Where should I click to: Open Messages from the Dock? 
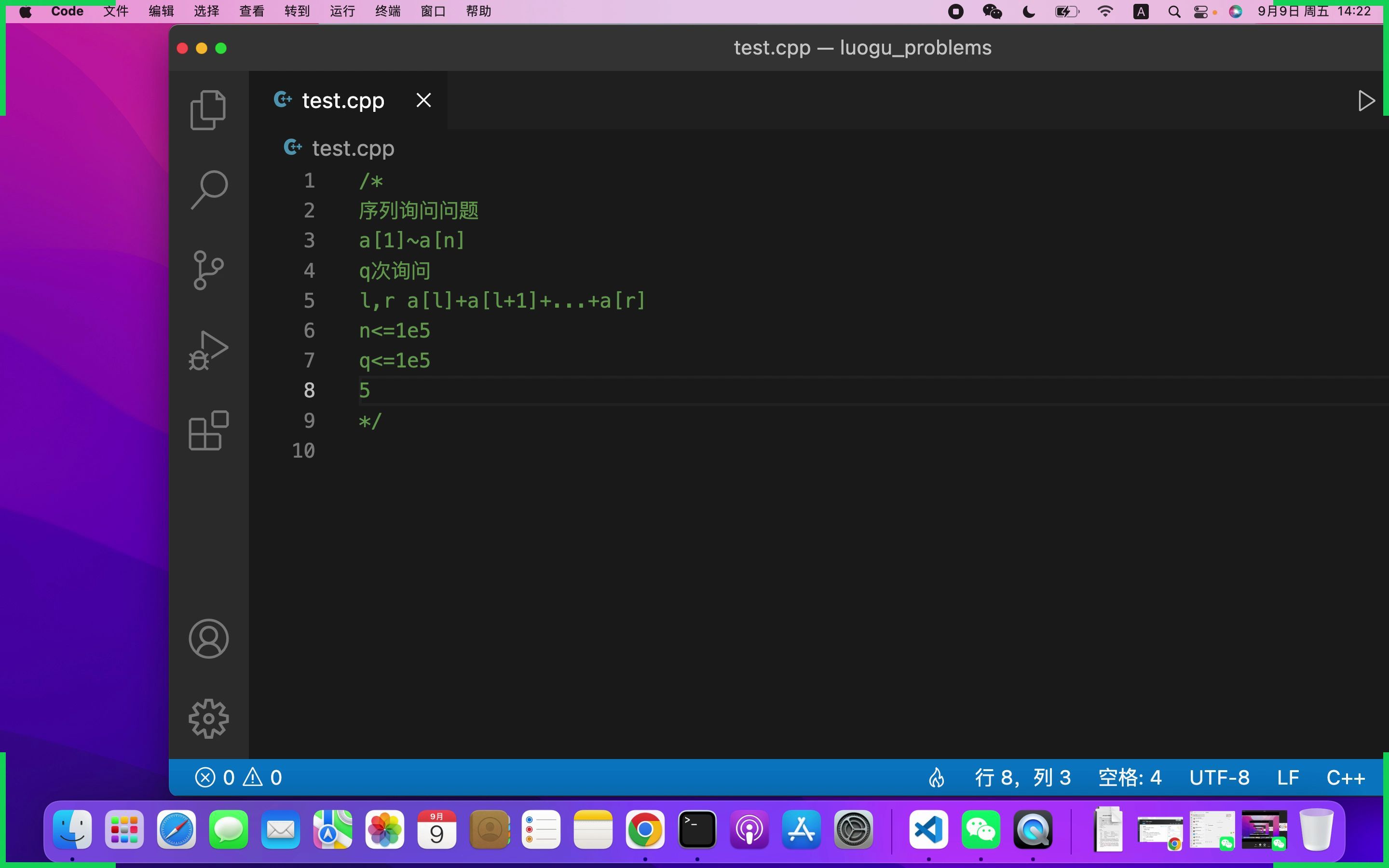229,829
